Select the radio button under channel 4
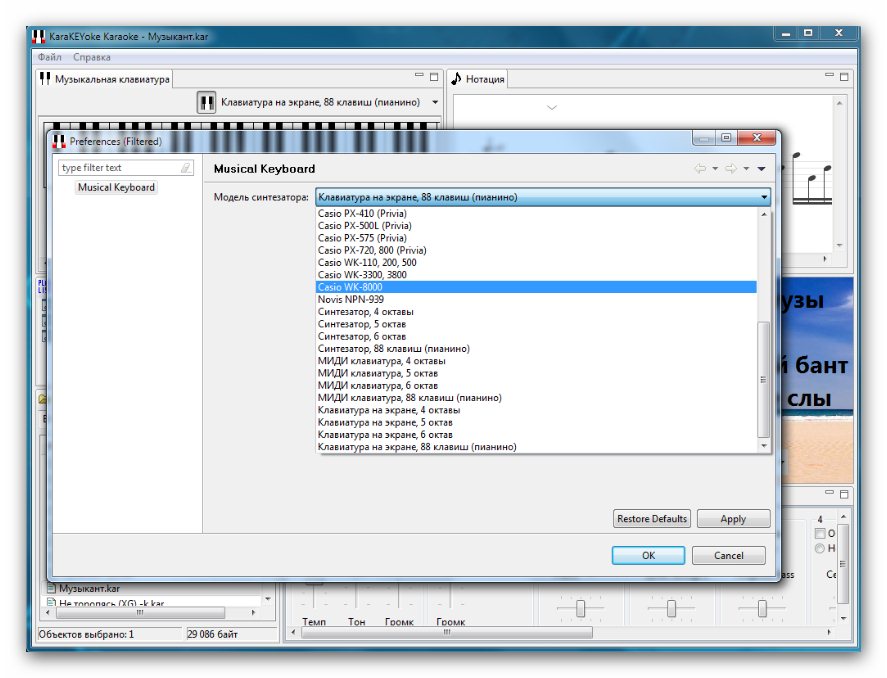 820,548
